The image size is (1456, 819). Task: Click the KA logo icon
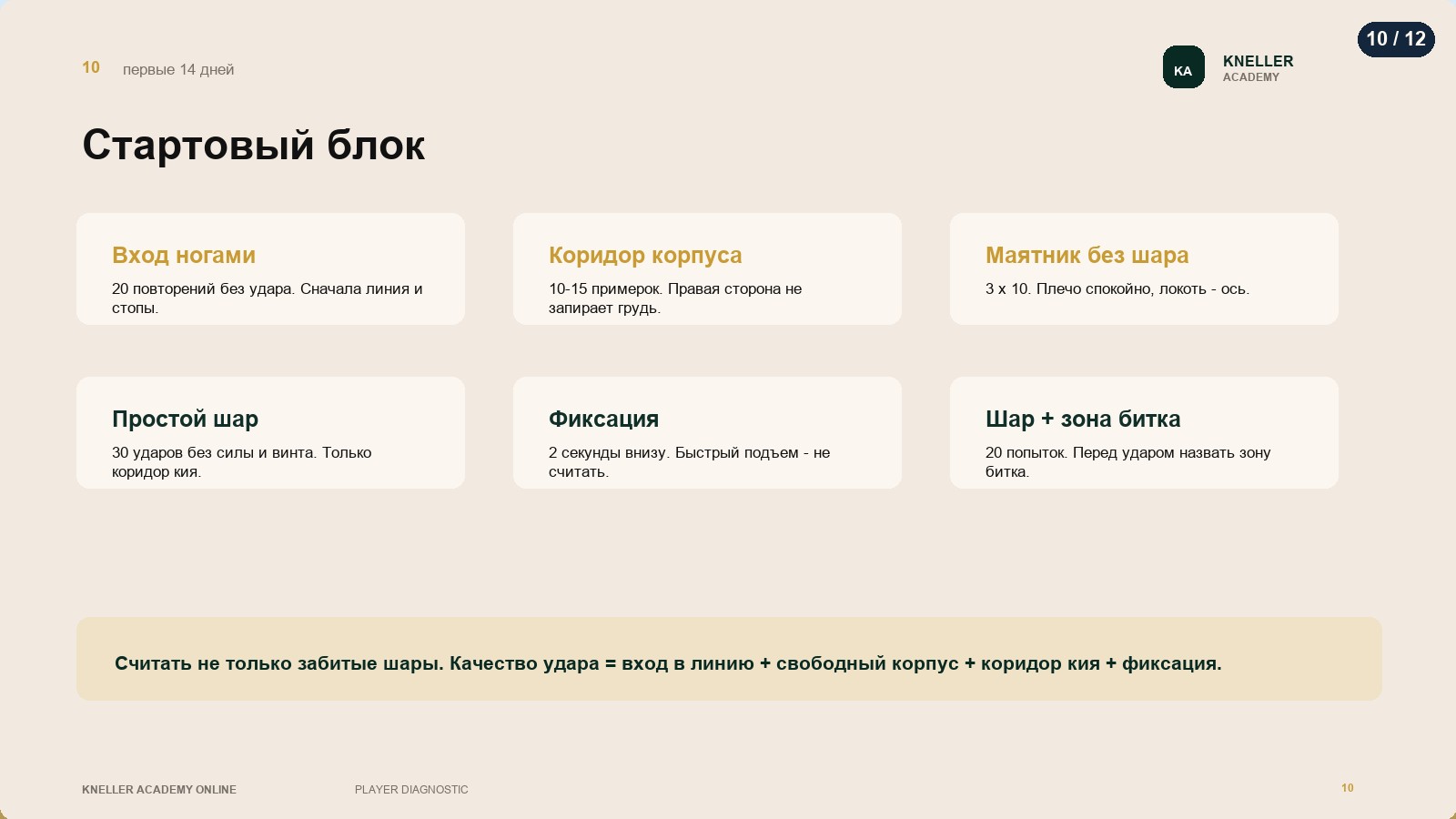(x=1183, y=67)
